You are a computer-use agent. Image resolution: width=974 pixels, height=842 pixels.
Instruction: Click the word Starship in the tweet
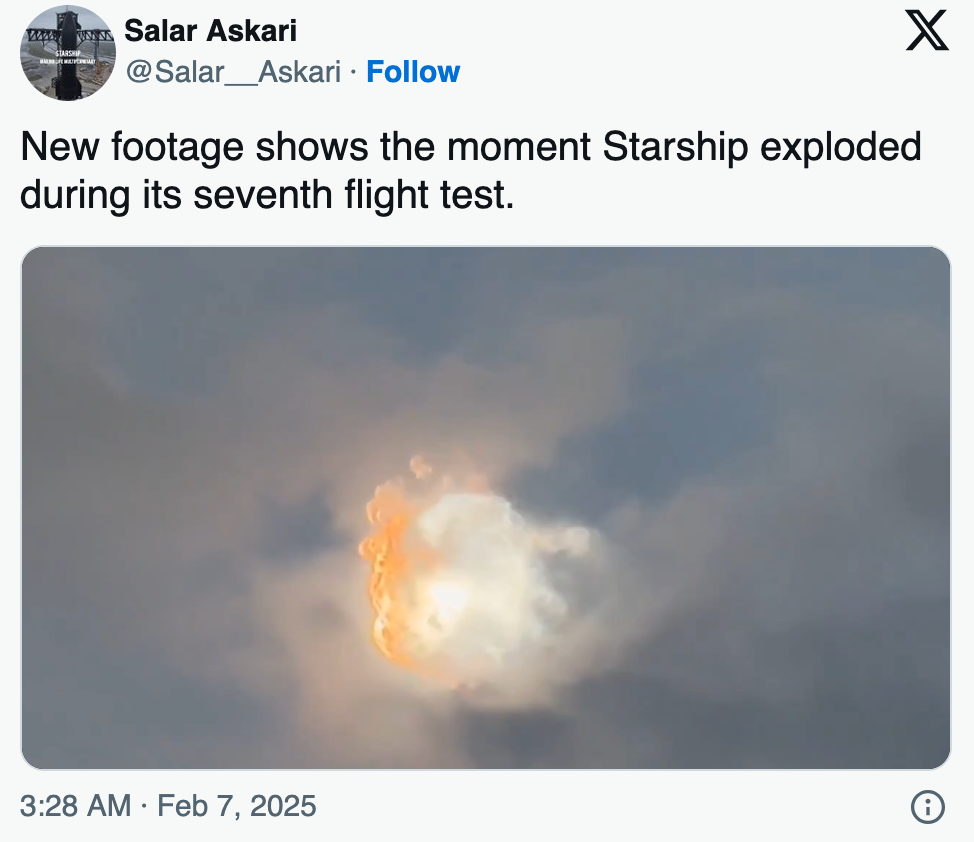tap(675, 147)
